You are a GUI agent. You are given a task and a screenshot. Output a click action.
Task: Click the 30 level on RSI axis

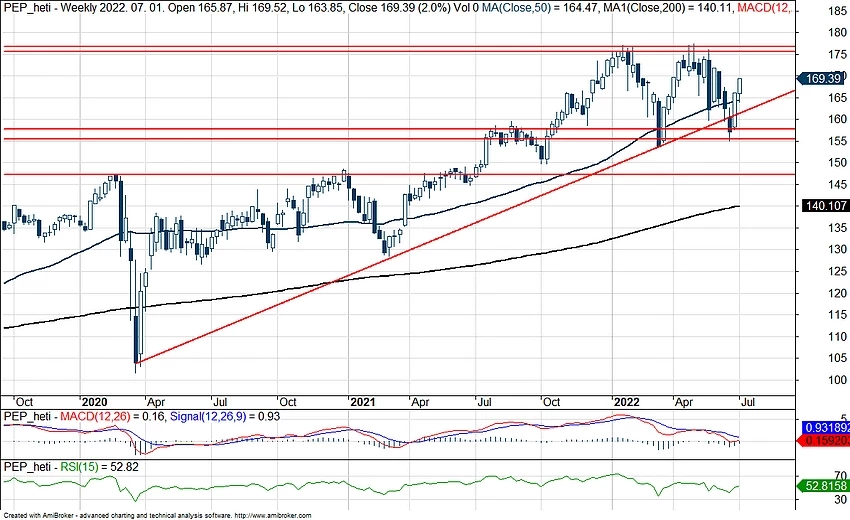point(841,499)
